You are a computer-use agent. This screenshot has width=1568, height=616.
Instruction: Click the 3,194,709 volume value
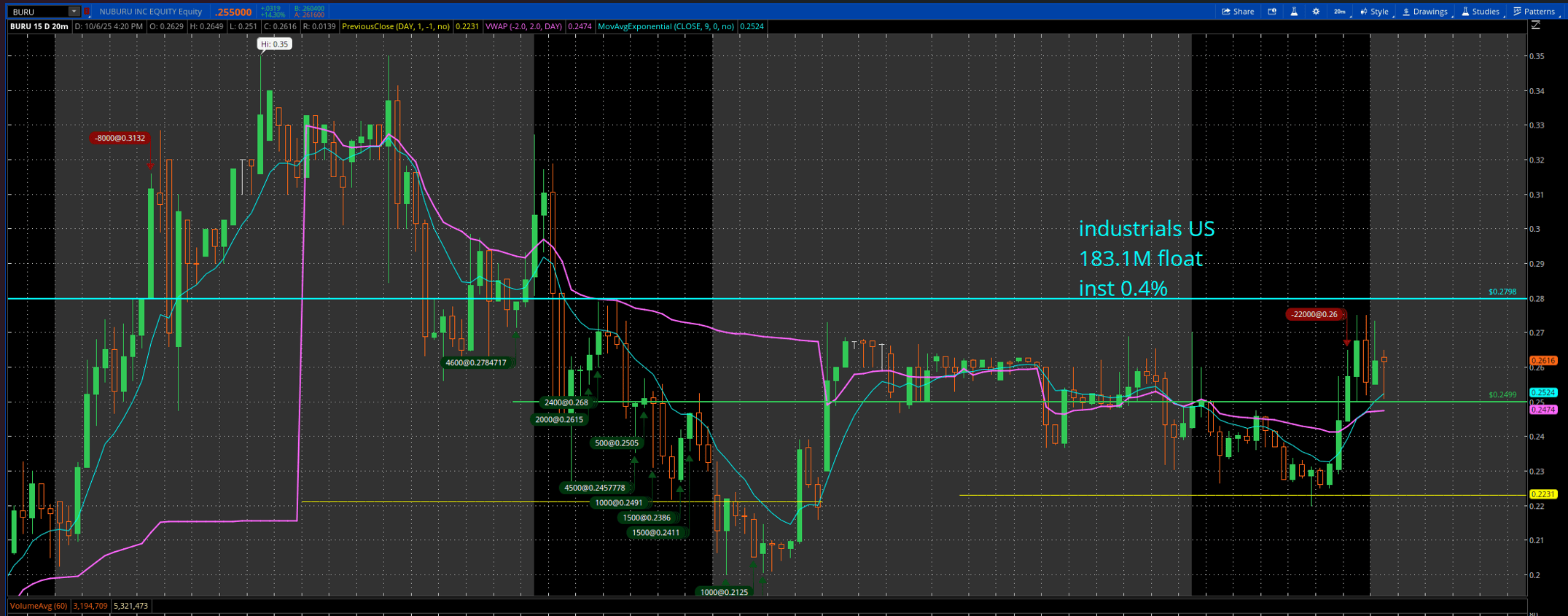point(90,606)
